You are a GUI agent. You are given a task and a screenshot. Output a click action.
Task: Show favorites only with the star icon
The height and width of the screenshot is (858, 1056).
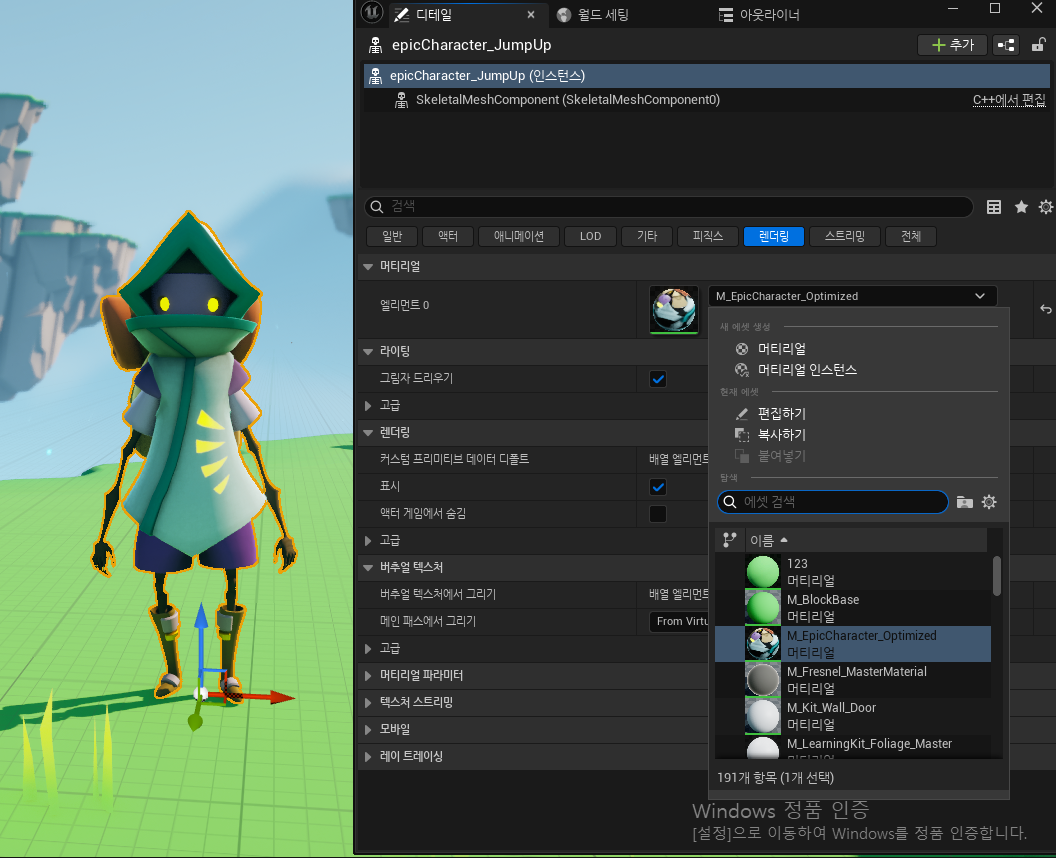[x=1021, y=207]
